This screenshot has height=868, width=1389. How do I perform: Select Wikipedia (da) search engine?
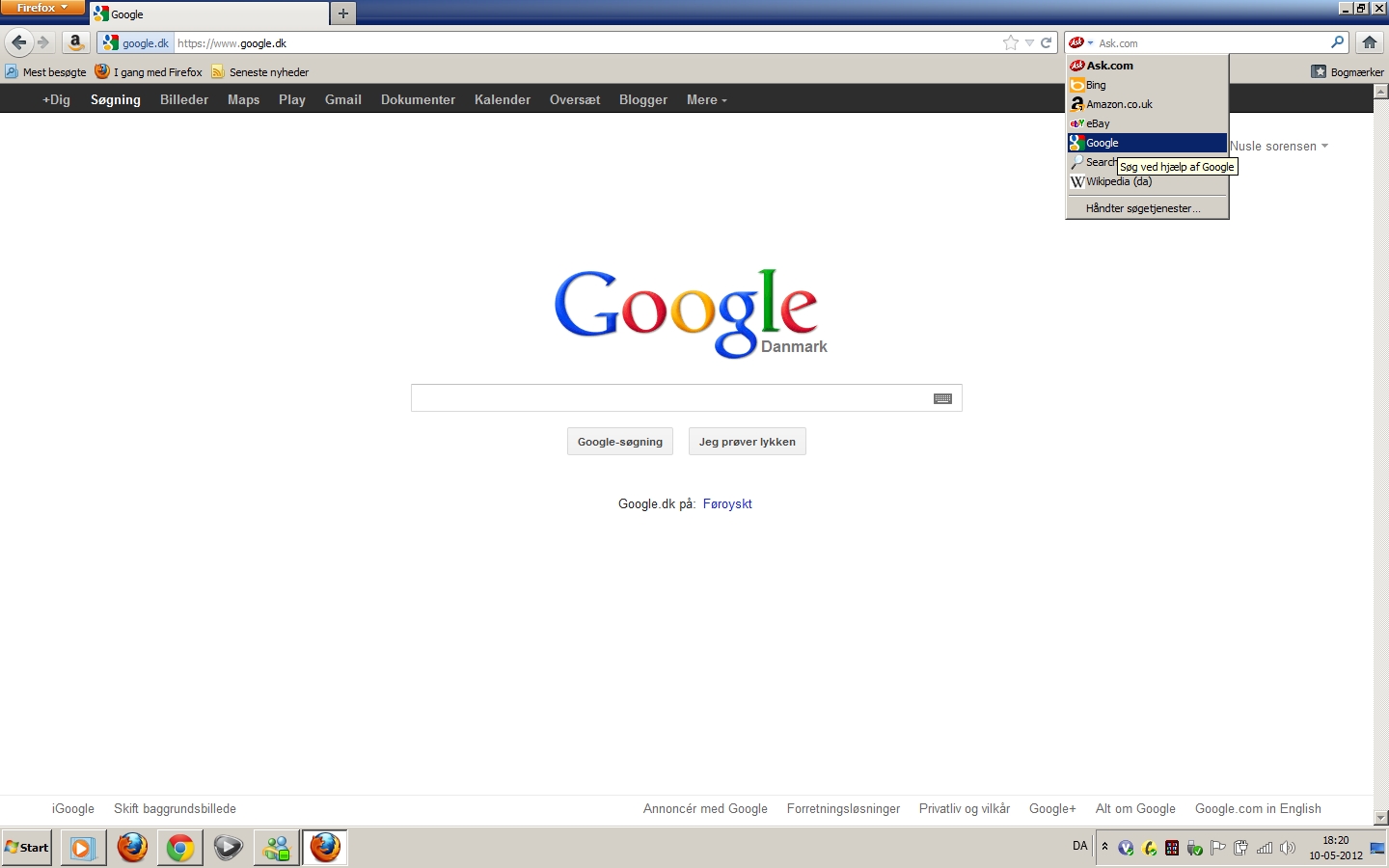coord(1147,181)
